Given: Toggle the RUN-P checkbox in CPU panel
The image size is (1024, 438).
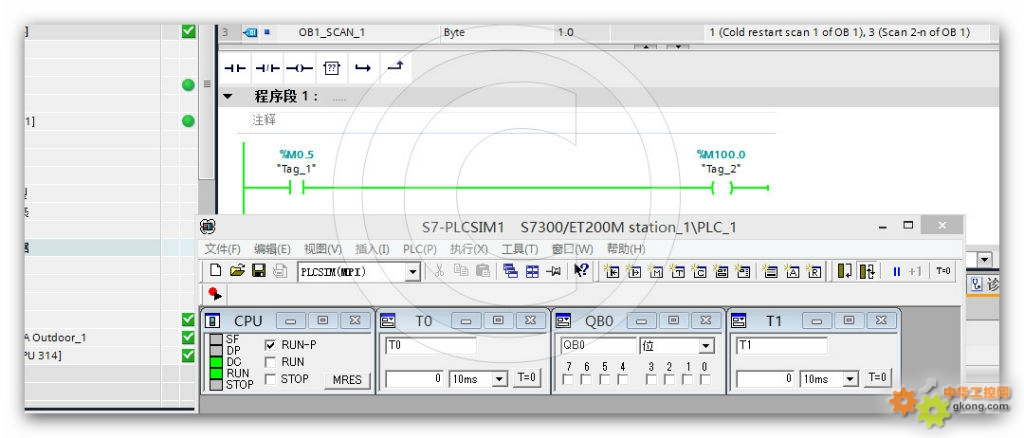Looking at the screenshot, I should tap(270, 345).
